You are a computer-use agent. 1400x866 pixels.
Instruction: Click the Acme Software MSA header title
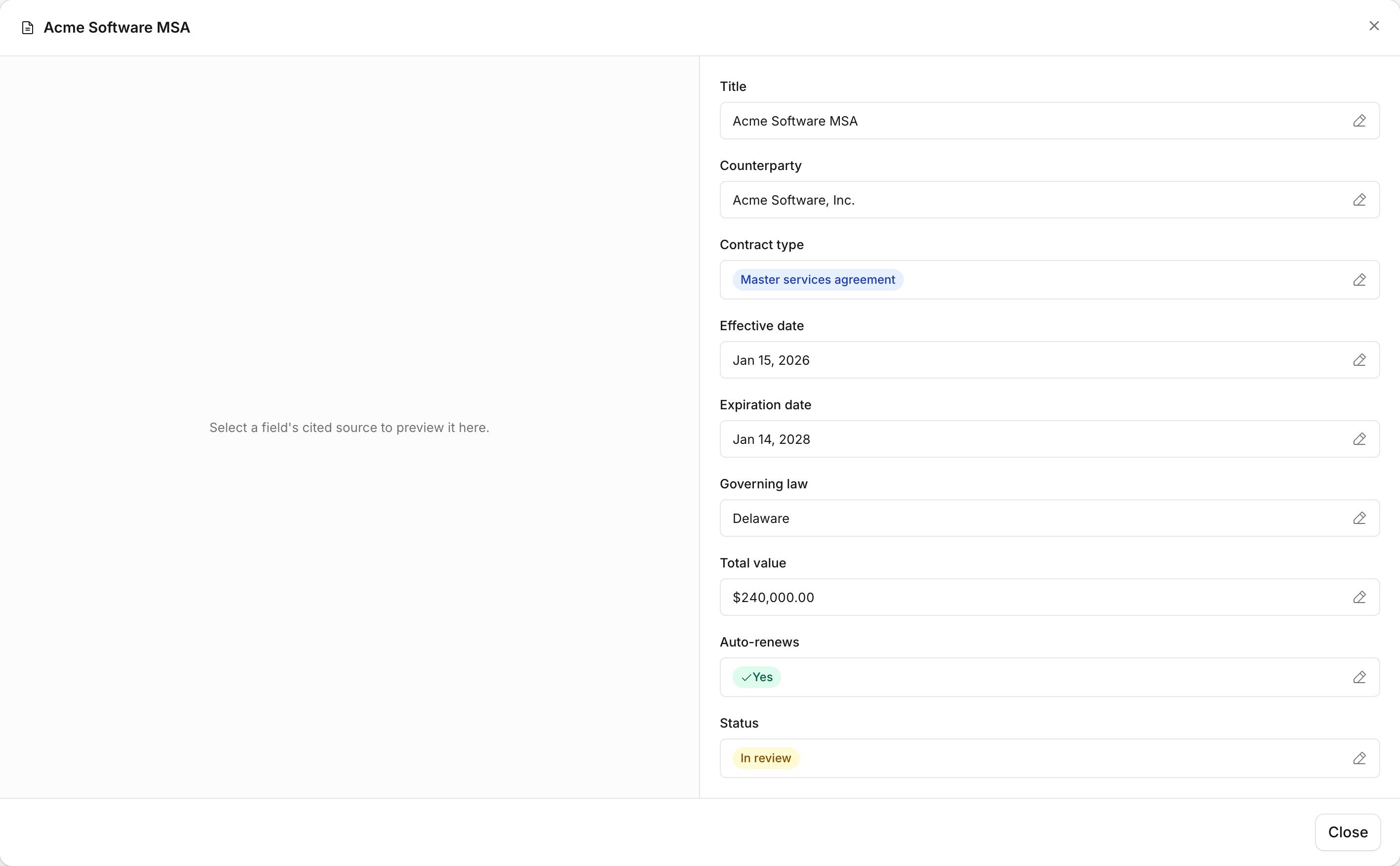pyautogui.click(x=117, y=28)
